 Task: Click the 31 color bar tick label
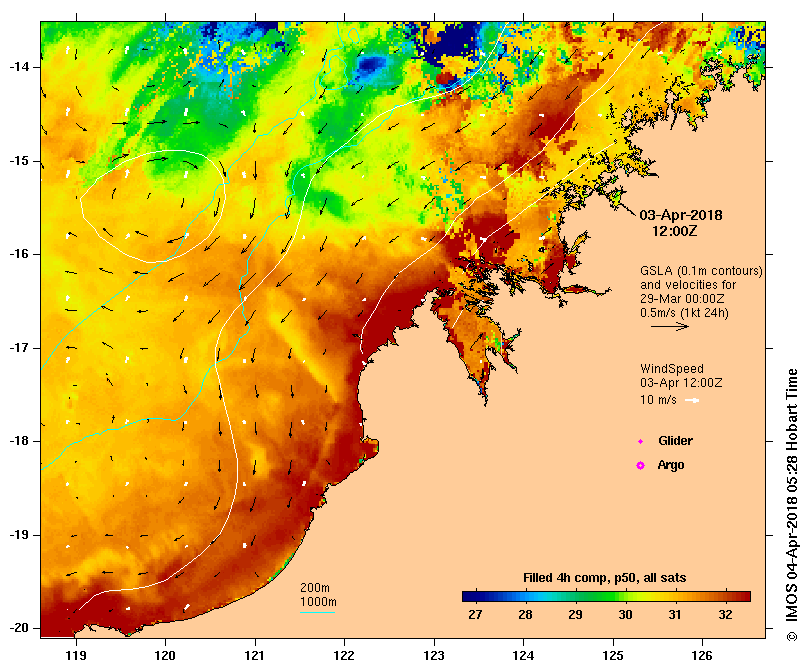click(x=675, y=615)
